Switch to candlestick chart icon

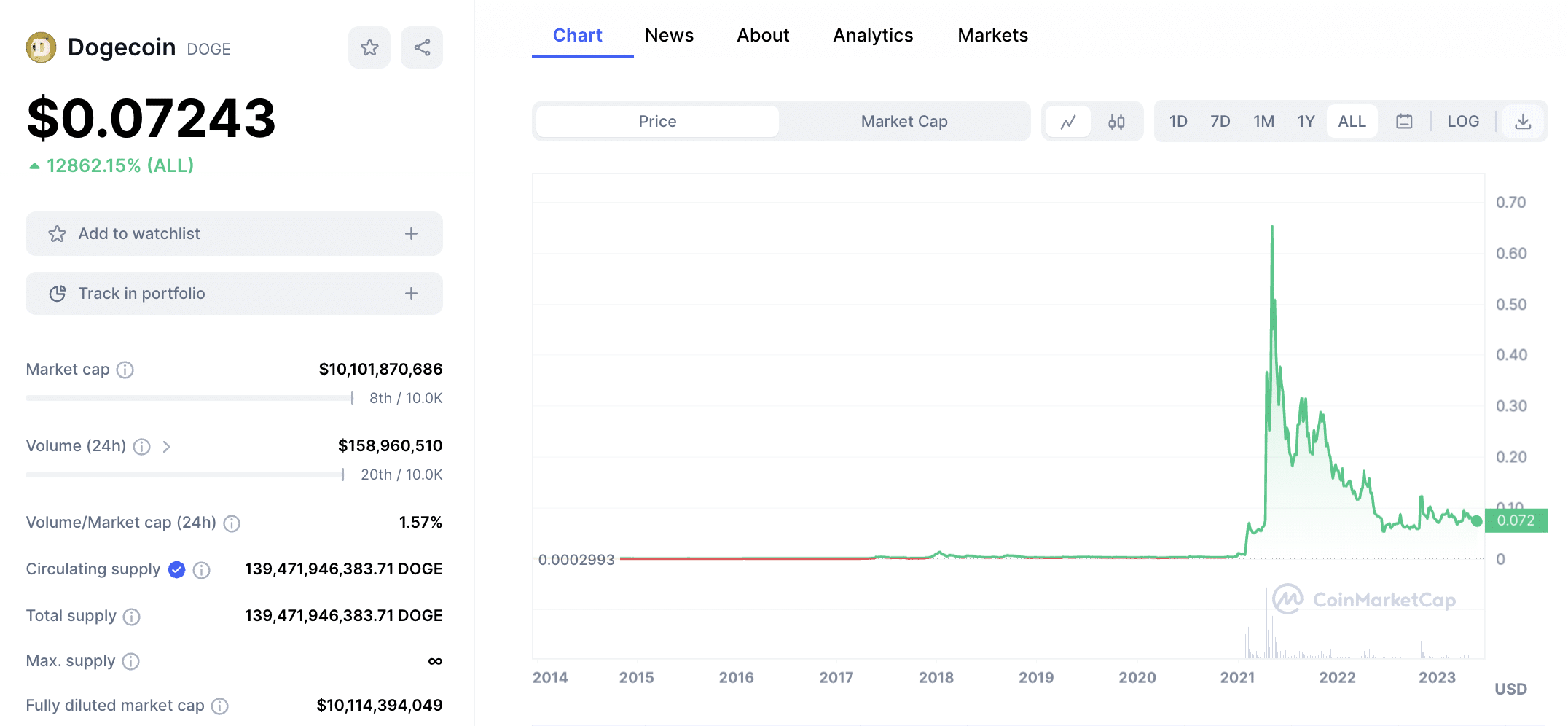(x=1116, y=122)
